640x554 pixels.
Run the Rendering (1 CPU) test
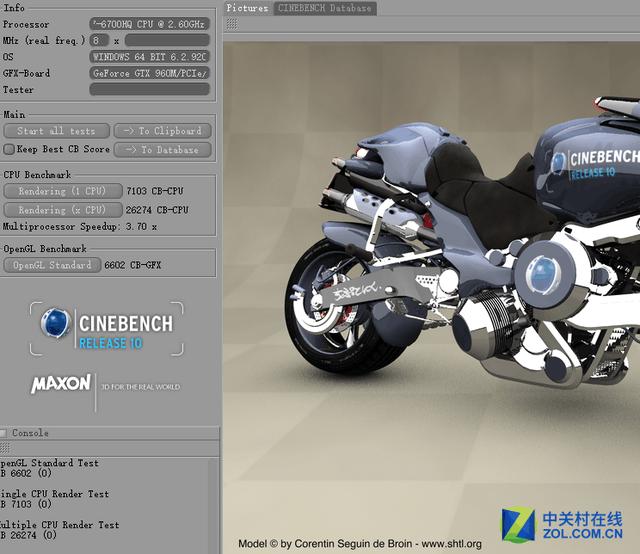(62, 191)
